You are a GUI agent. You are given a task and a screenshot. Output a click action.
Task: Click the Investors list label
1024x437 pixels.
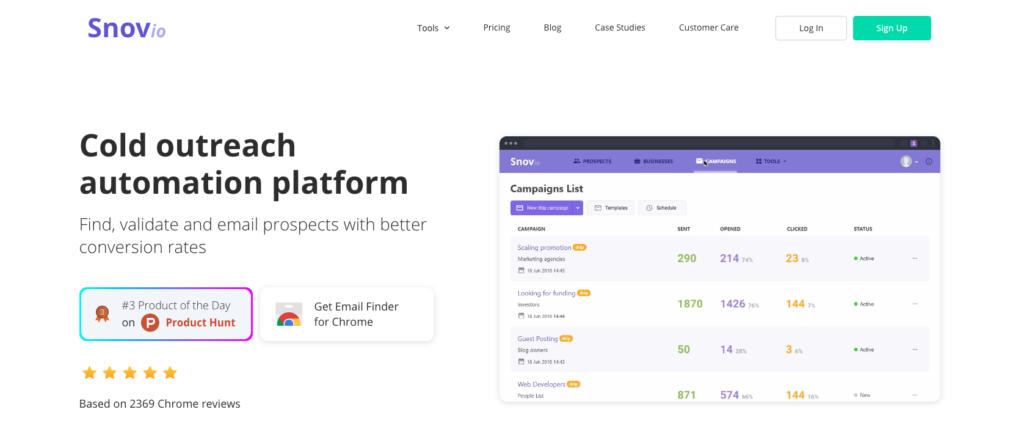tap(528, 304)
